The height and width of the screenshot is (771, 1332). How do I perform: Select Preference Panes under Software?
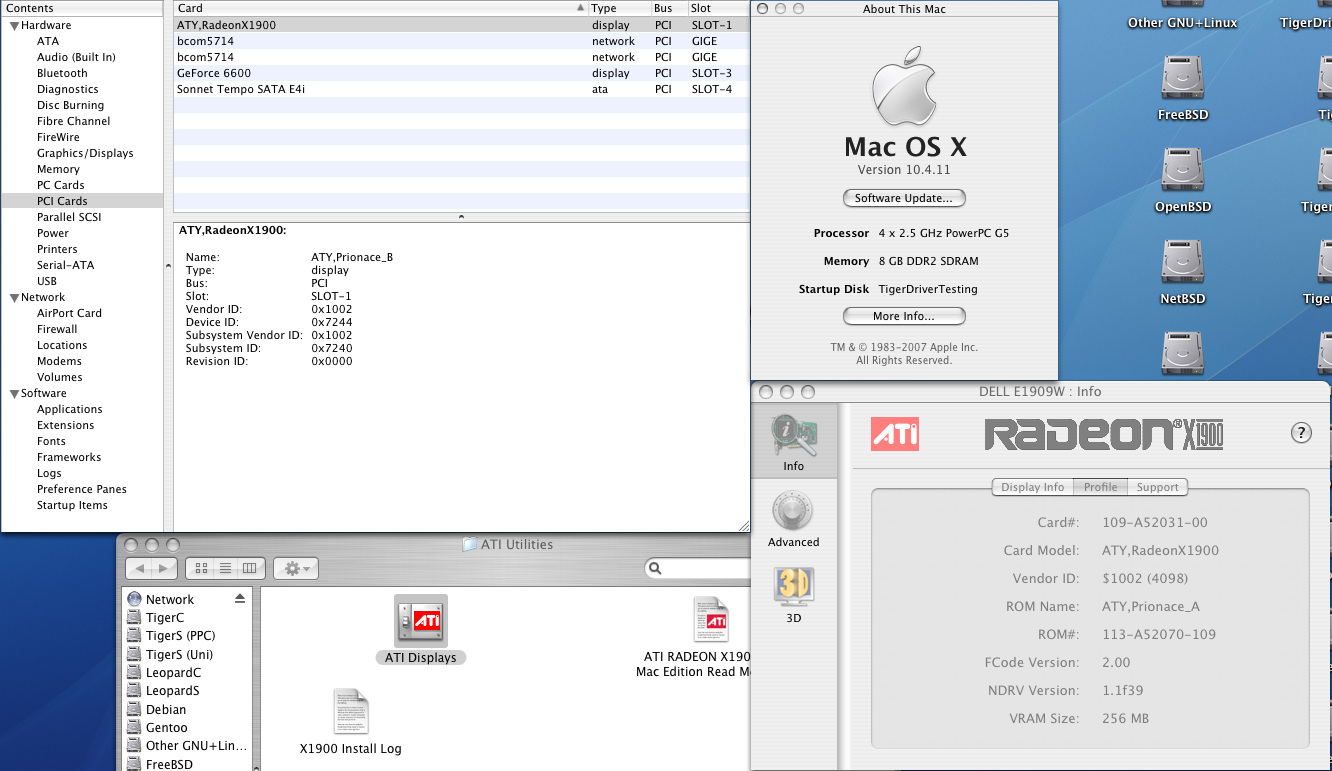[x=82, y=489]
